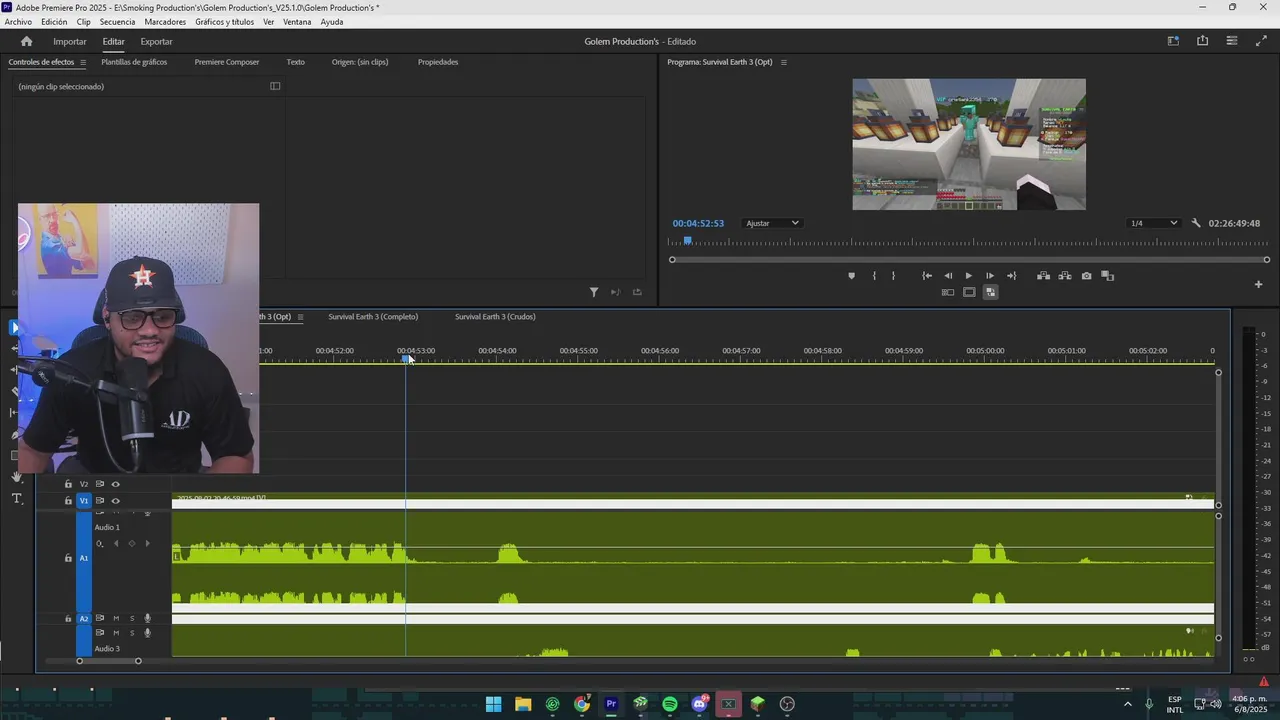This screenshot has width=1280, height=720.
Task: Toggle full screen video icon in header
Action: point(1260,41)
